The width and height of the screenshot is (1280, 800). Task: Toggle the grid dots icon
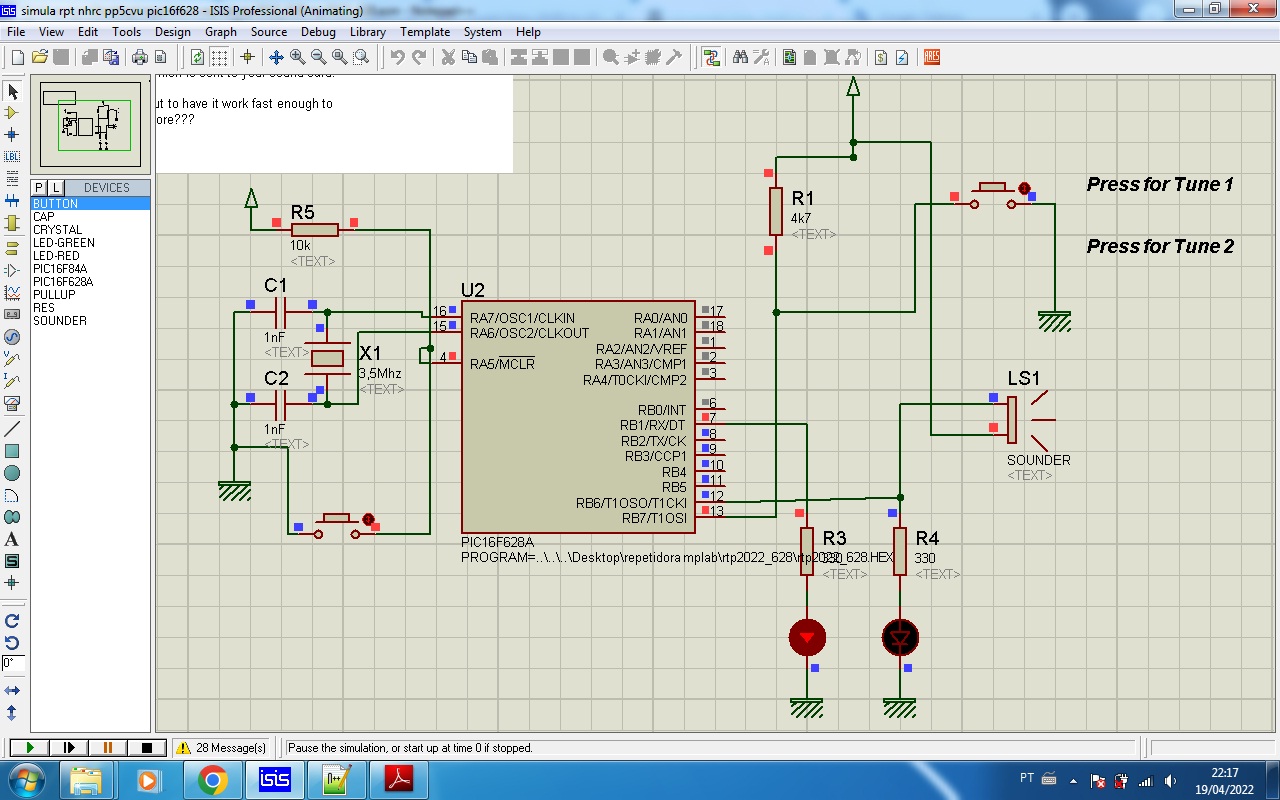point(219,57)
